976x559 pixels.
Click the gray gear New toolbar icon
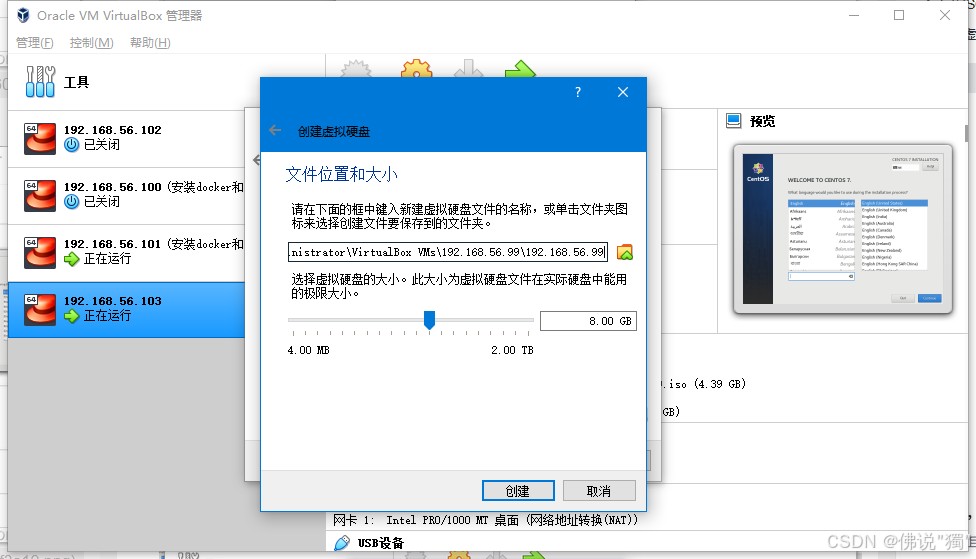[x=357, y=68]
